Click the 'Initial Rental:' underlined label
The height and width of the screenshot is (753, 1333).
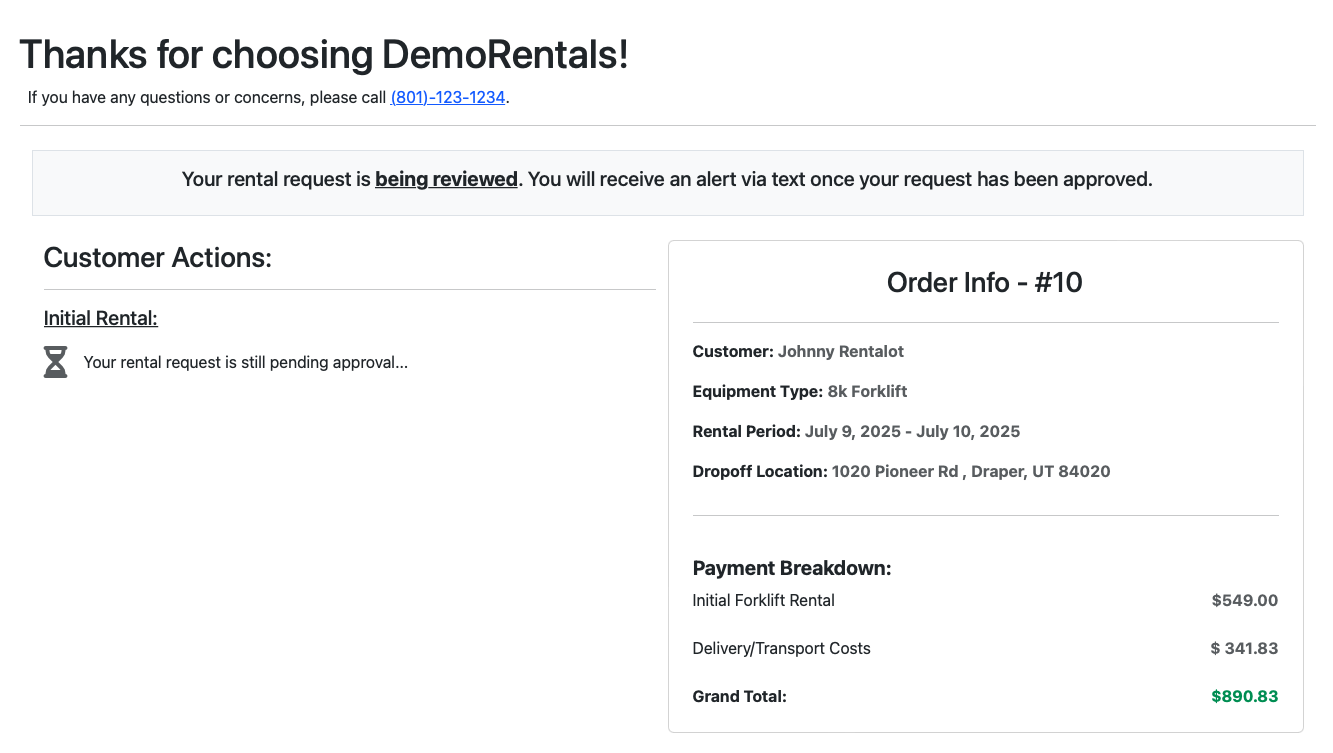pyautogui.click(x=101, y=318)
